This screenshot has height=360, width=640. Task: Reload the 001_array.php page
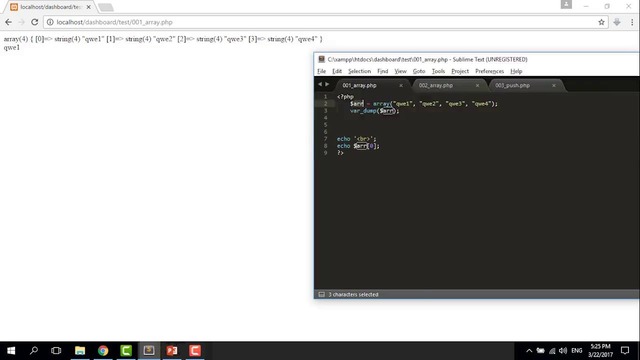tap(35, 22)
